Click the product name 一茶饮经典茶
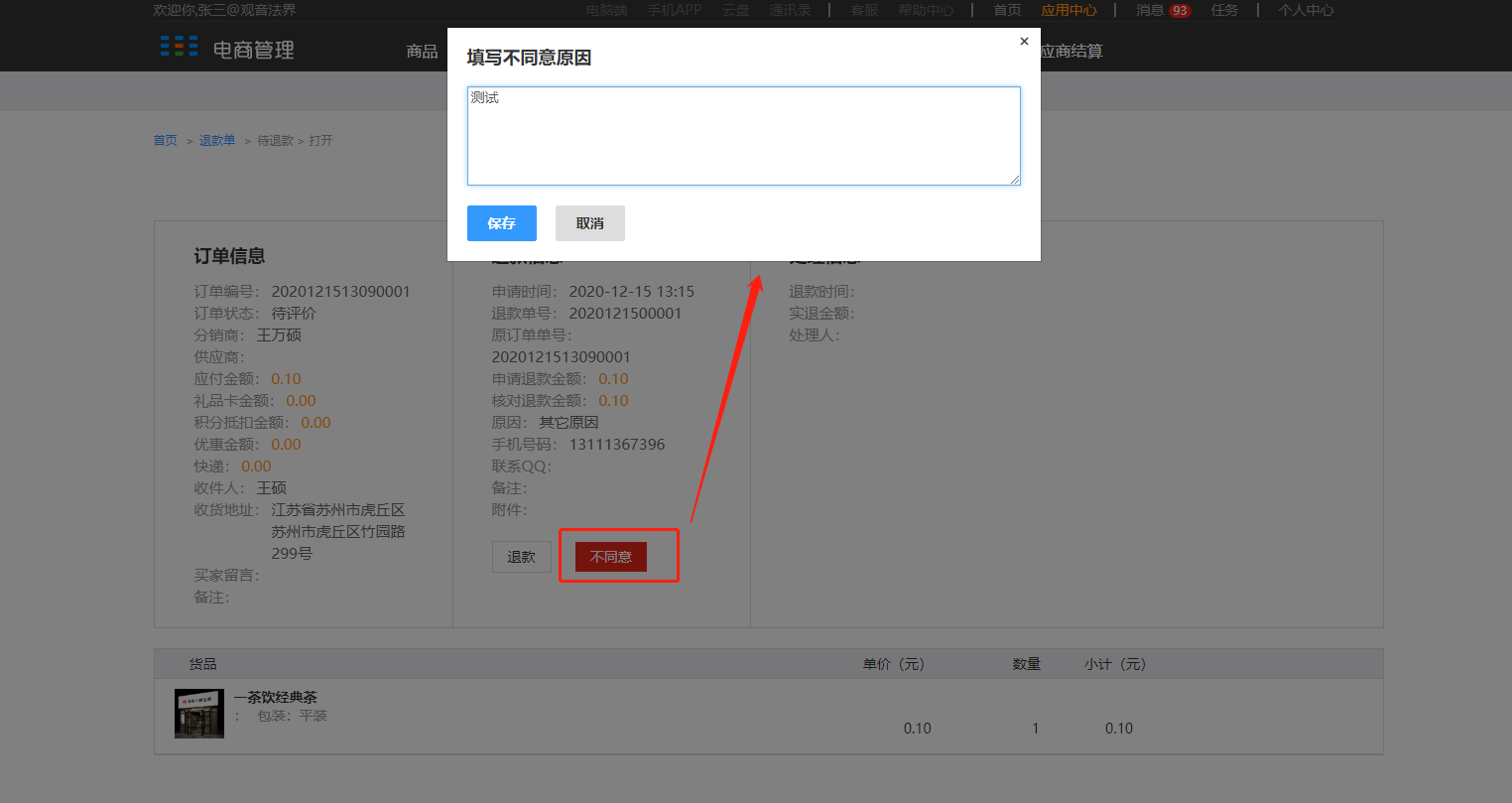The height and width of the screenshot is (803, 1512). point(275,697)
